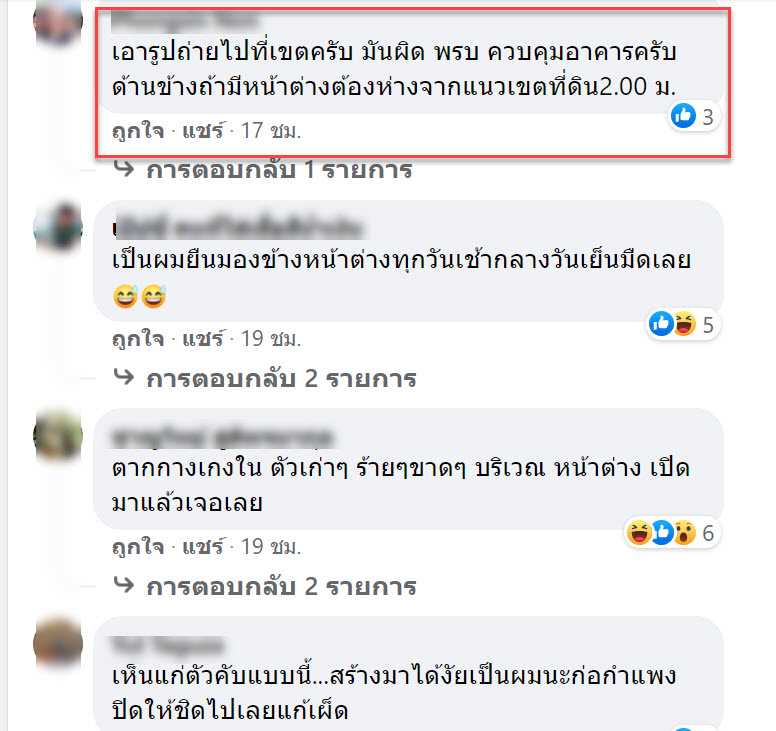Click the laughing emoji on the underwear comment
This screenshot has width=776, height=731.
pos(638,533)
